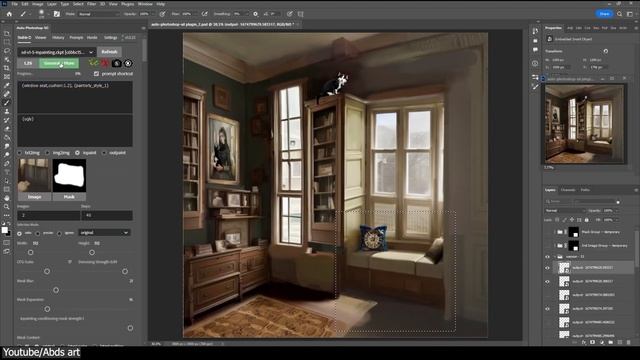Click the Home icon in options bar
This screenshot has height=360, width=640.
[9, 14]
